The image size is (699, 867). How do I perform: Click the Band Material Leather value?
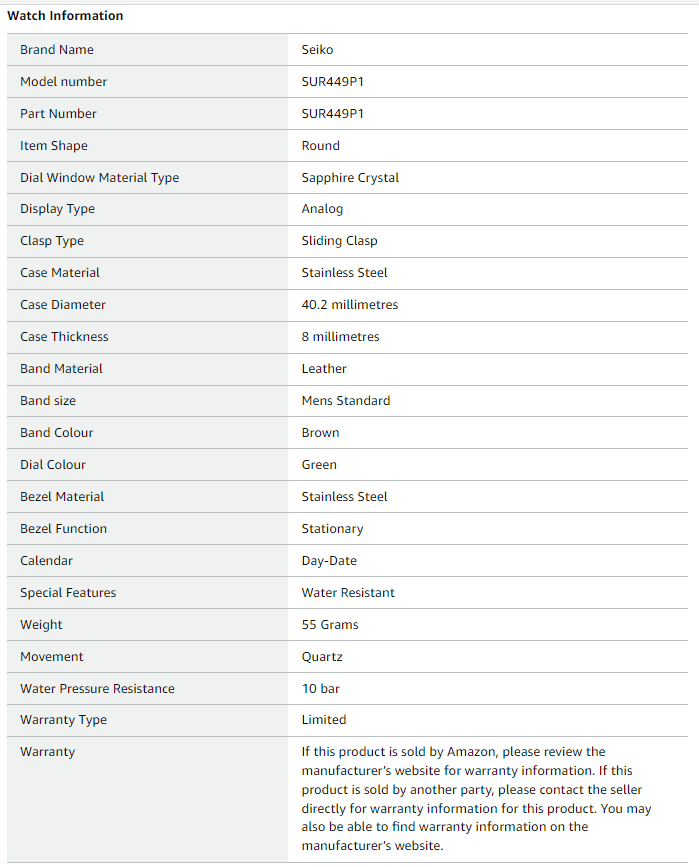324,369
